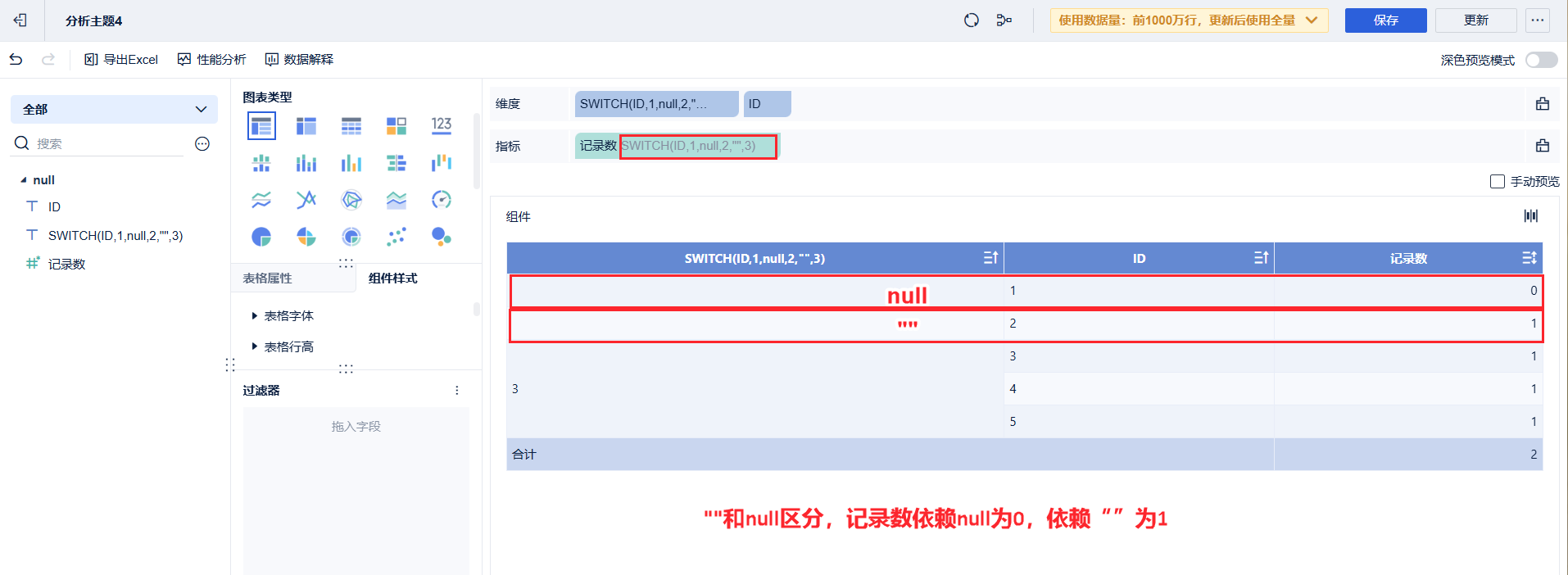Click the refresh circle icon in header
The height and width of the screenshot is (575, 1568).
[x=972, y=20]
